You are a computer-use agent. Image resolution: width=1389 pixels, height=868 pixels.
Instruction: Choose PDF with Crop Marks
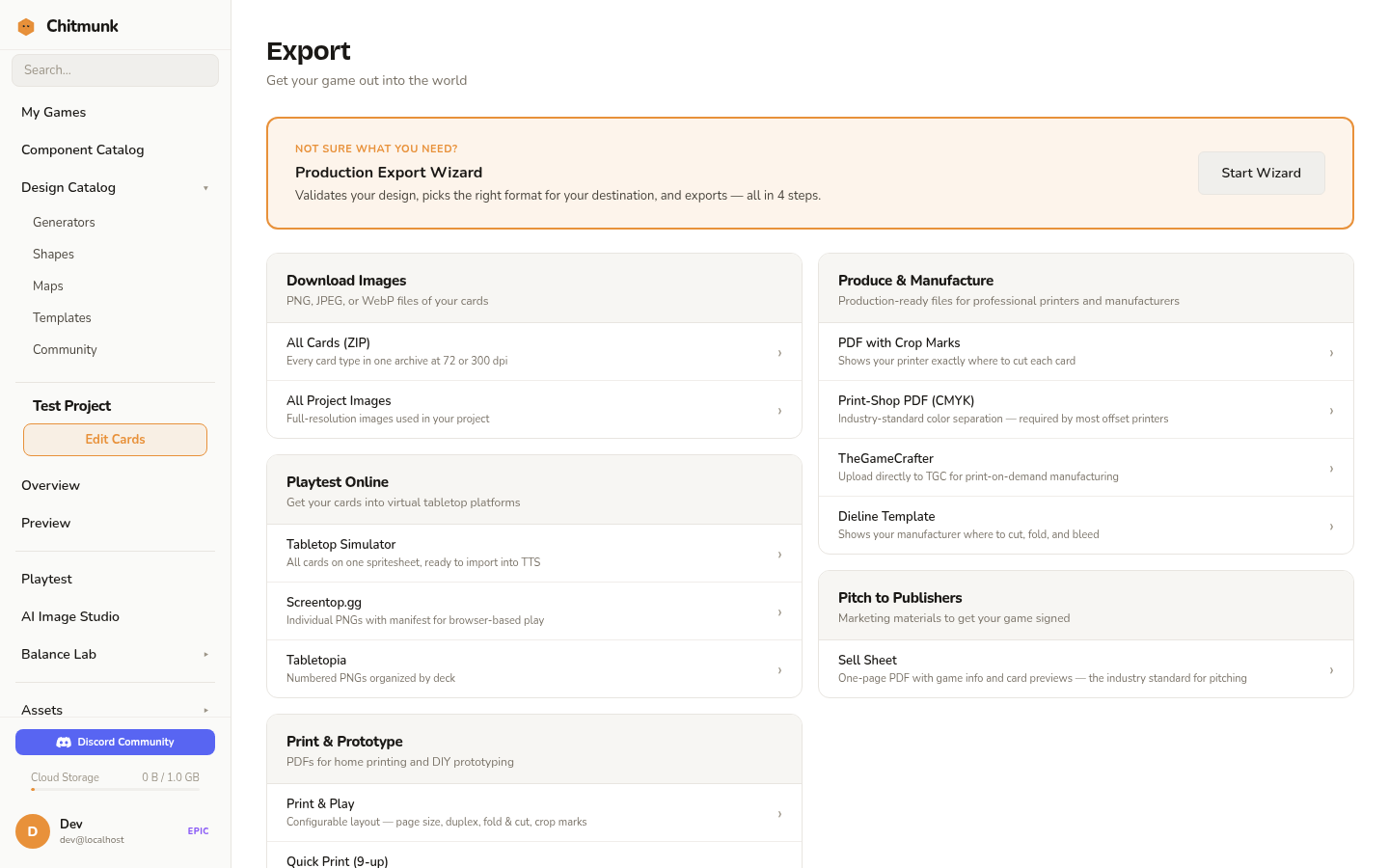pos(1086,352)
